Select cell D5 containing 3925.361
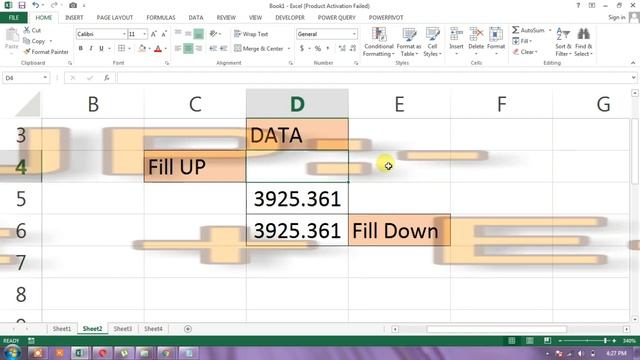The width and height of the screenshot is (640, 360). (297, 198)
